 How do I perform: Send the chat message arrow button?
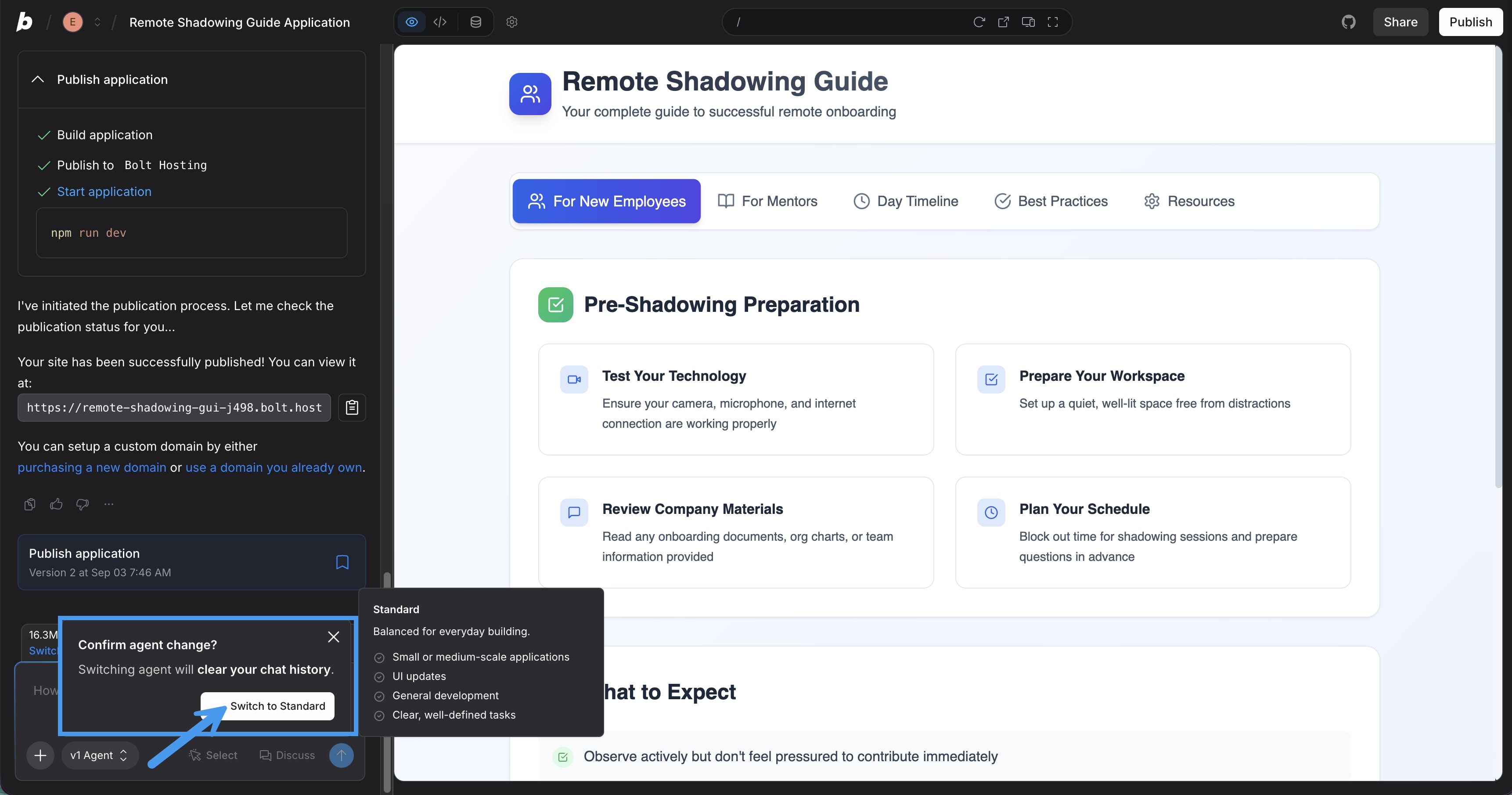341,755
